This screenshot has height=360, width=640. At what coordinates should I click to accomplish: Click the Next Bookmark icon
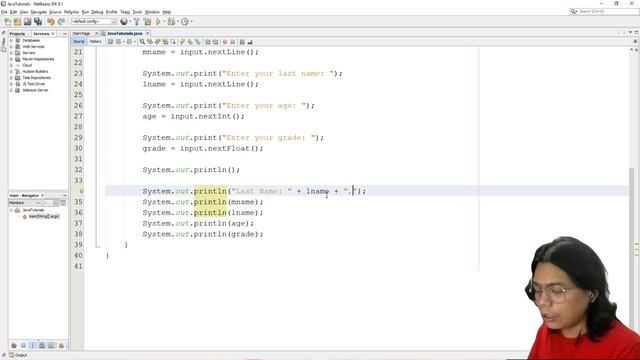point(190,42)
